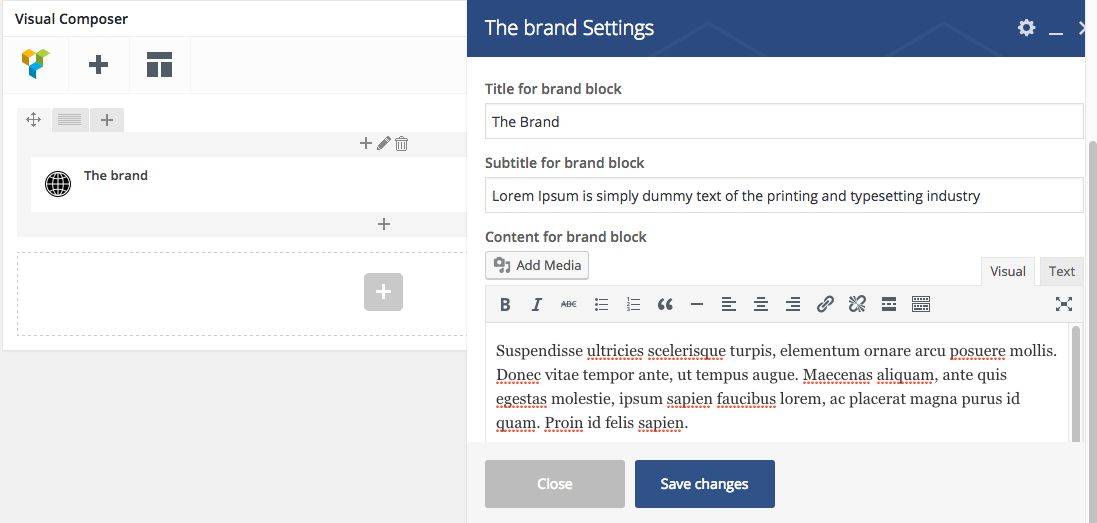Toggle strikethrough text formatting
The image size is (1097, 523).
pos(569,305)
